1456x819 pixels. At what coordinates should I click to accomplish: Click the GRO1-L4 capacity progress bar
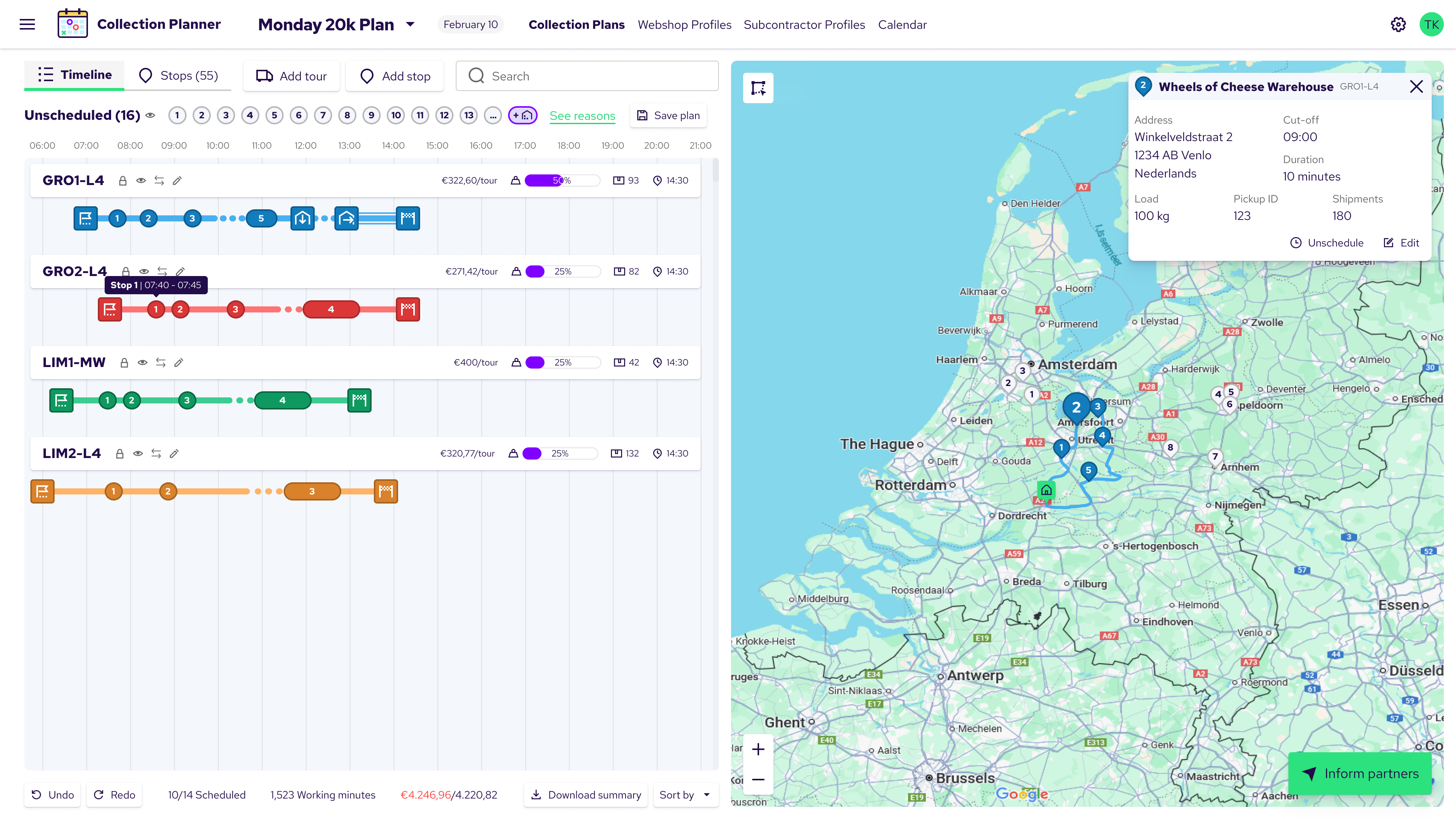tap(562, 181)
